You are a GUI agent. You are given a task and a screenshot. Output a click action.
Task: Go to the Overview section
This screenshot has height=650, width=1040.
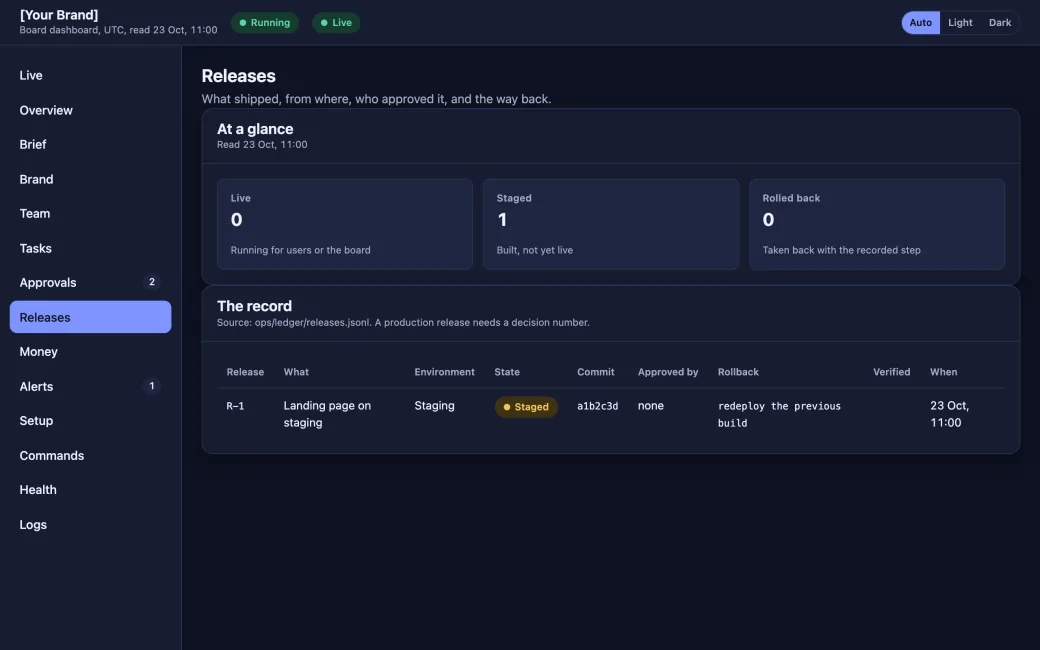[90, 110]
